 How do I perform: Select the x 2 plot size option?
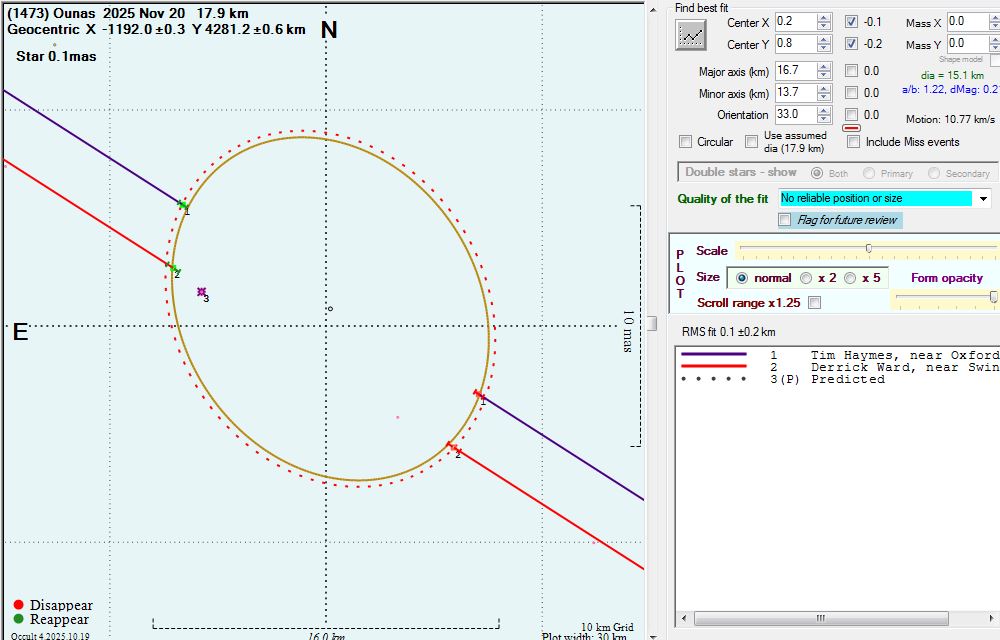806,278
